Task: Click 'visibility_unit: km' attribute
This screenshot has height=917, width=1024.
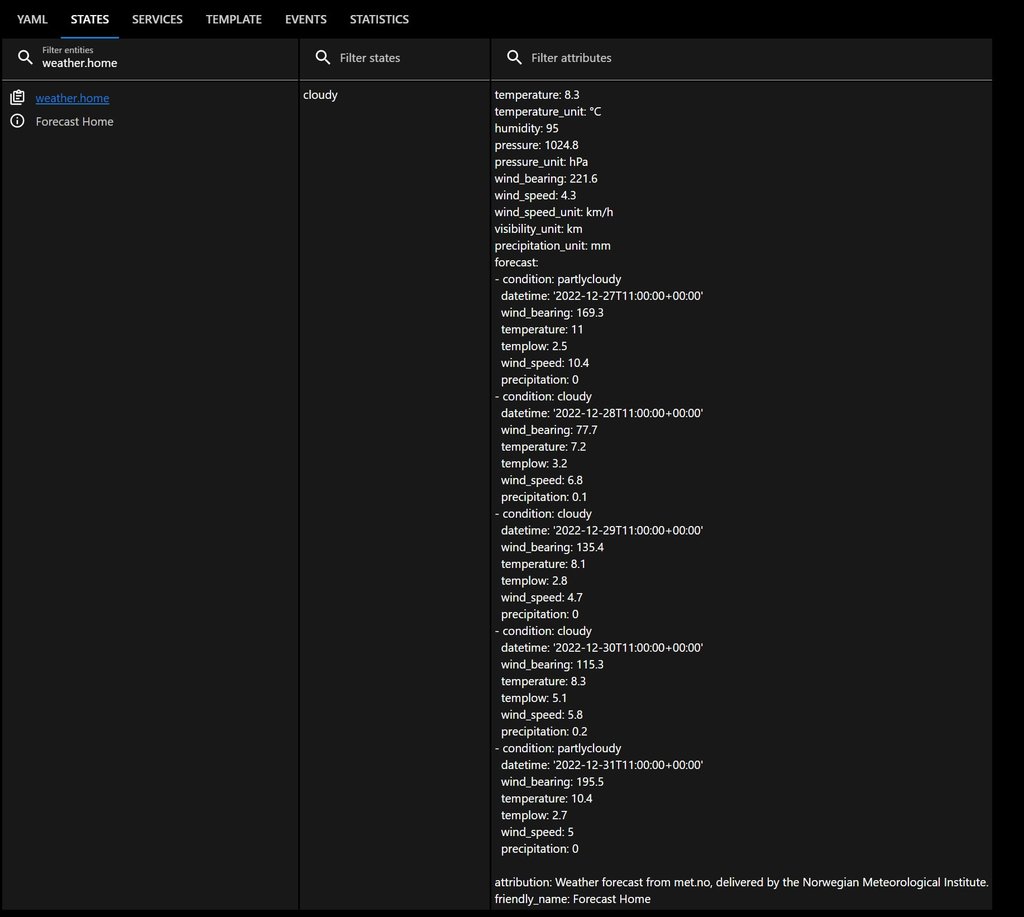Action: pos(539,229)
